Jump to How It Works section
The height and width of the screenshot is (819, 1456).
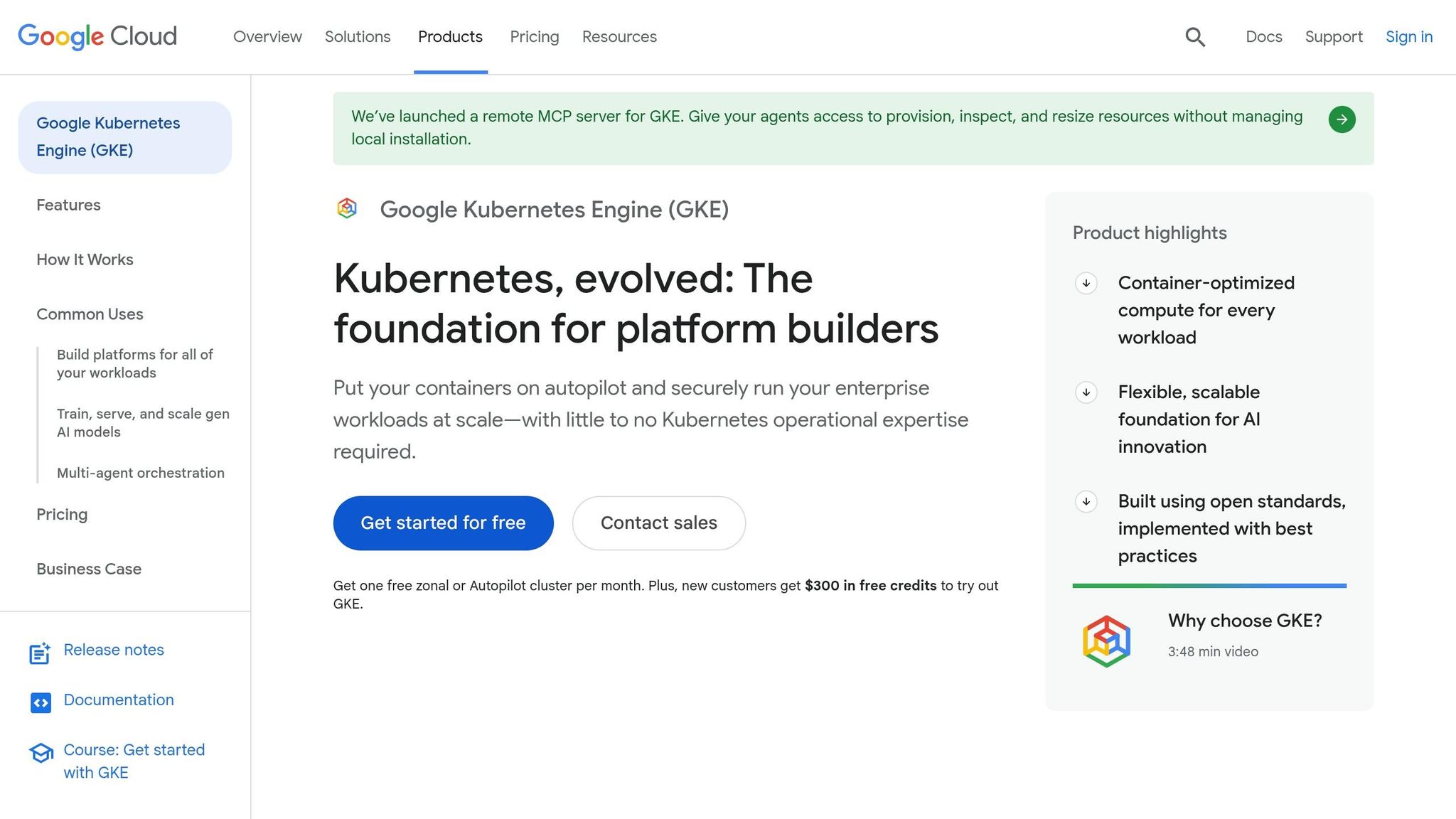pos(85,260)
